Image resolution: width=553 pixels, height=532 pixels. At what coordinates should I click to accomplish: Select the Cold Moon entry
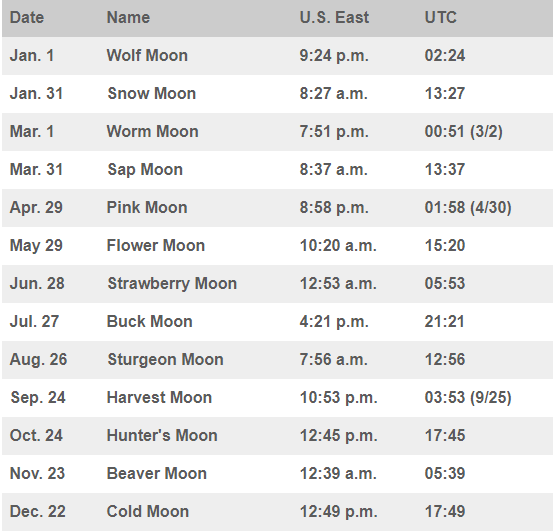click(148, 512)
